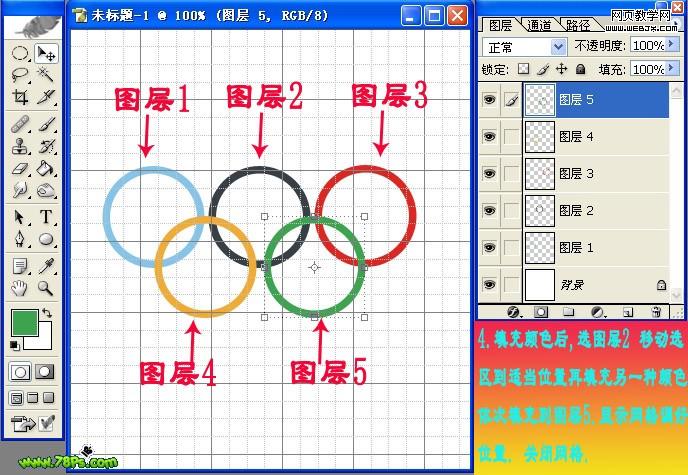
Task: Select the Type tool
Action: [46, 217]
